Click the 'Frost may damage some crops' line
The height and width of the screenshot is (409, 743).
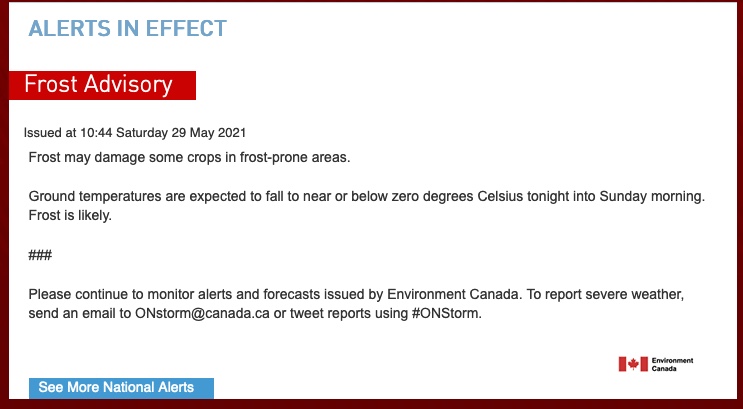pos(189,157)
